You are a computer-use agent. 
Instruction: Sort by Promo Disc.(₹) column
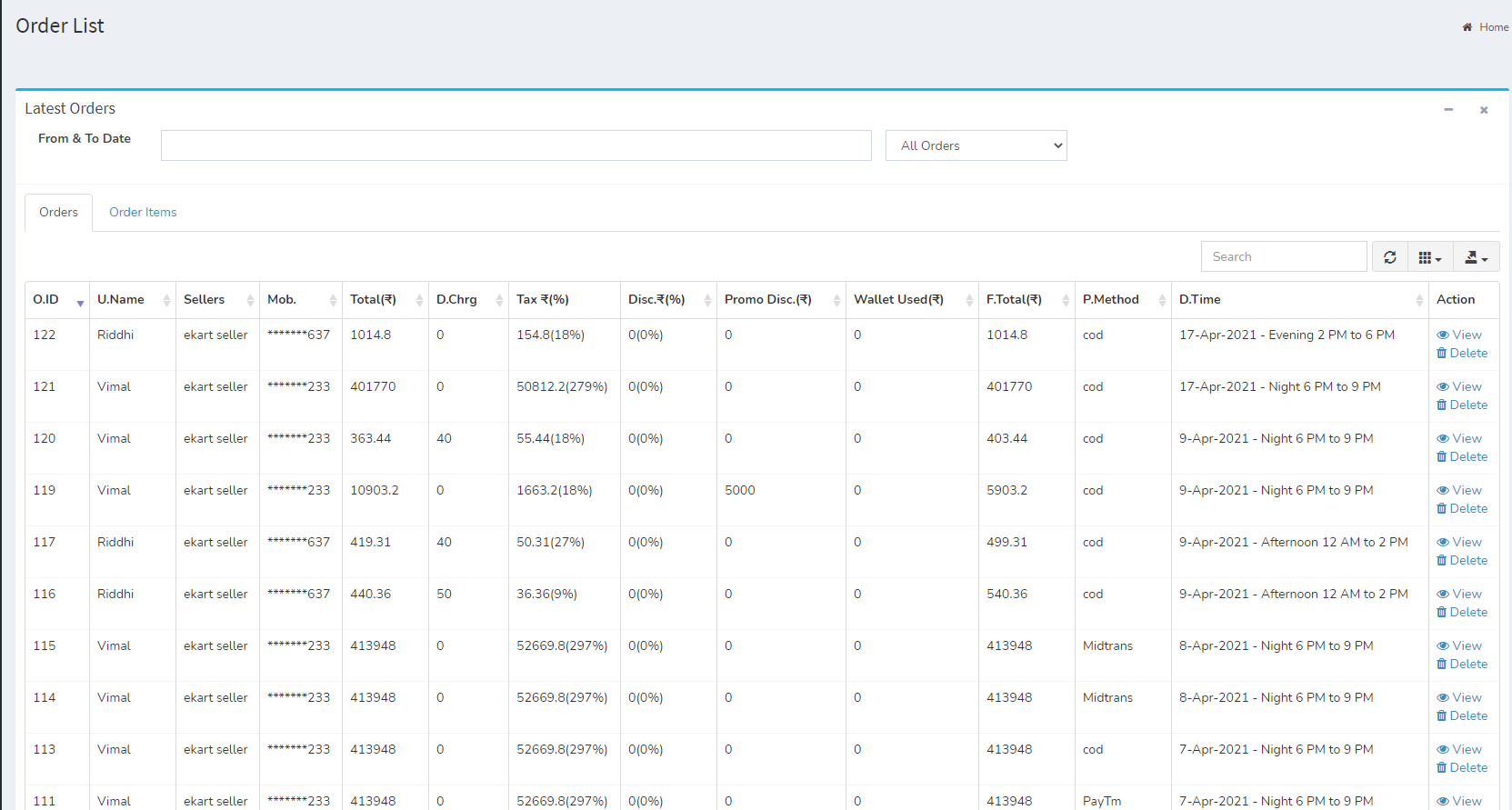(781, 300)
